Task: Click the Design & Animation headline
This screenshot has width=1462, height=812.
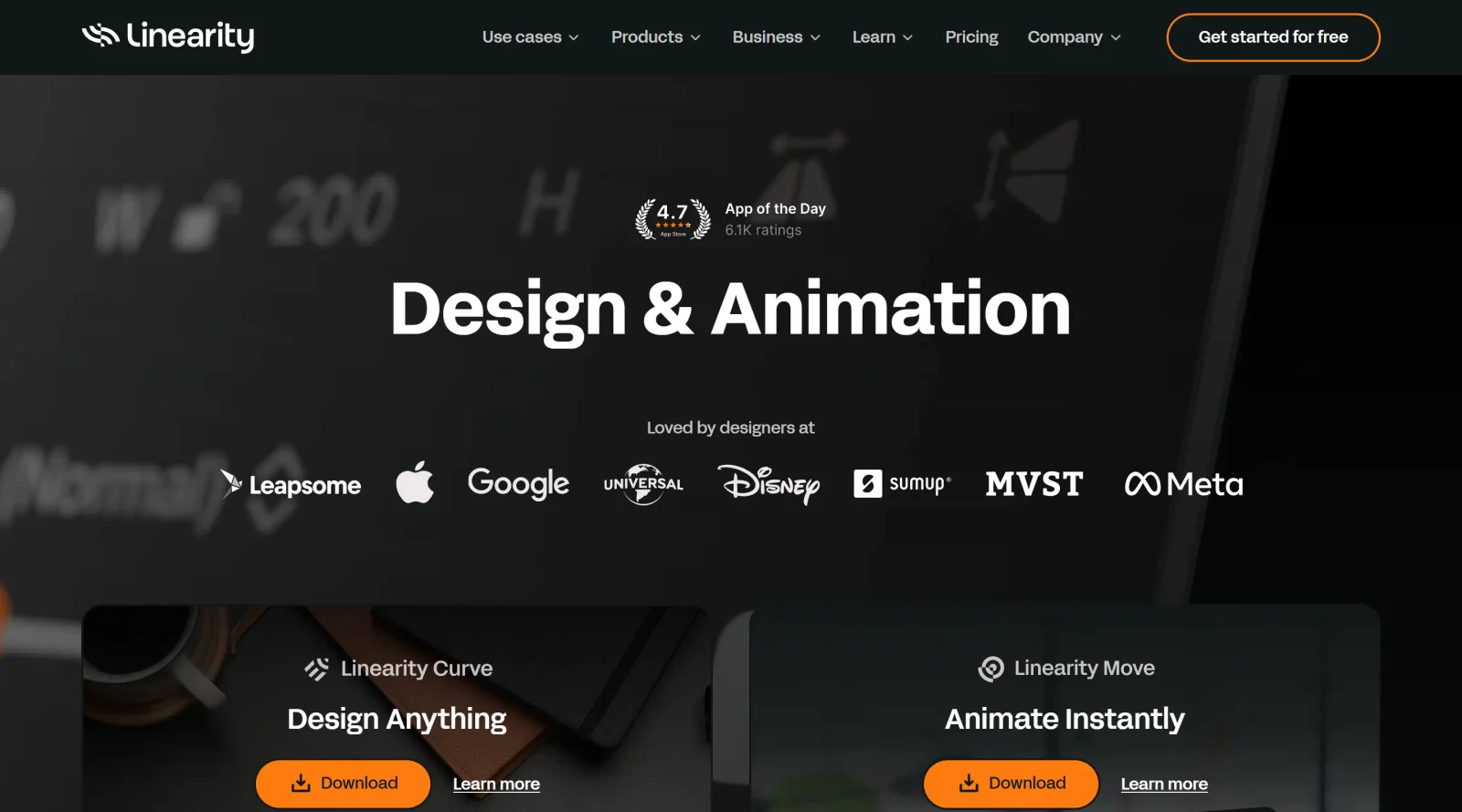Action: 730,310
